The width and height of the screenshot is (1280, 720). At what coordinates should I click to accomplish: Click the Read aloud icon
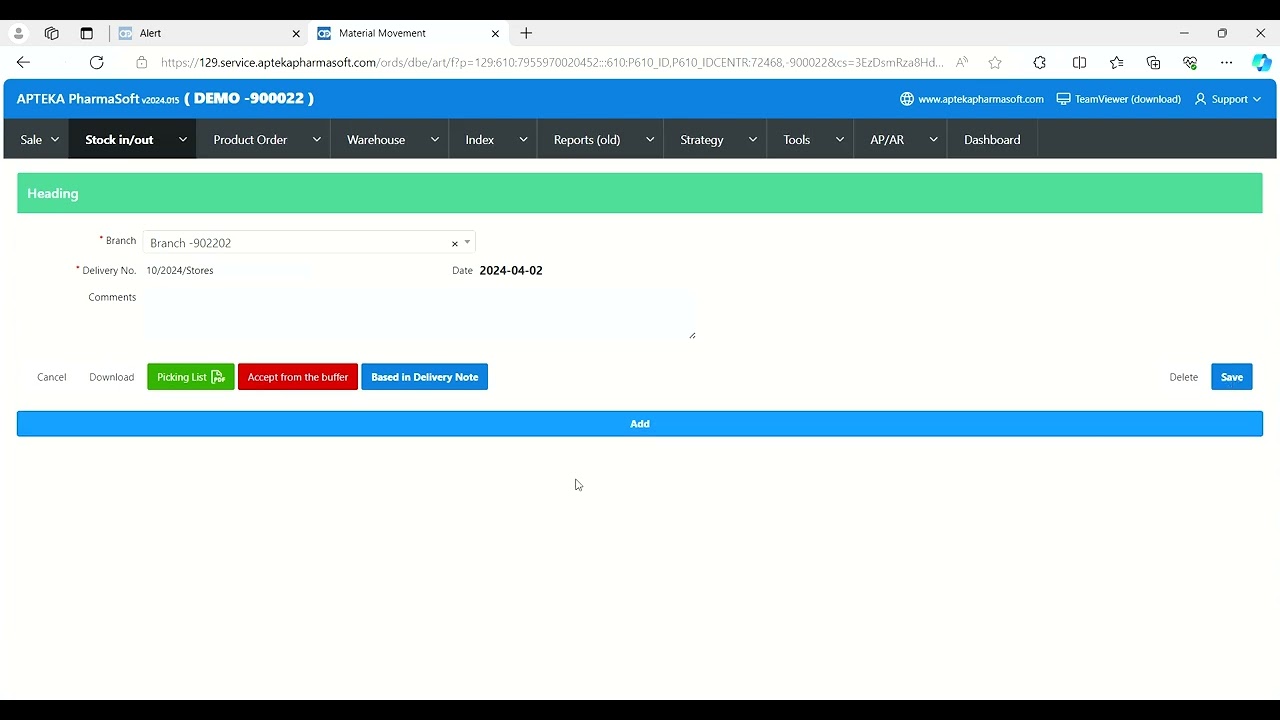pos(961,62)
